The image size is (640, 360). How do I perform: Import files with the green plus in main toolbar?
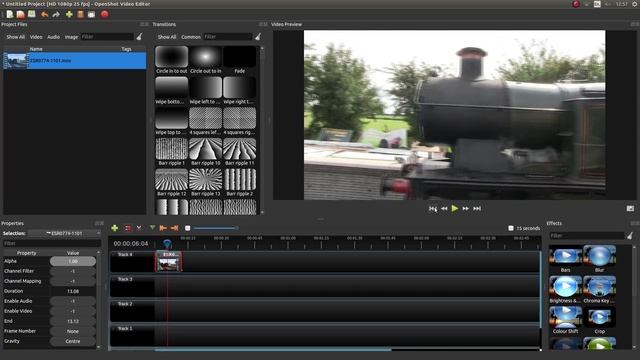(69, 14)
